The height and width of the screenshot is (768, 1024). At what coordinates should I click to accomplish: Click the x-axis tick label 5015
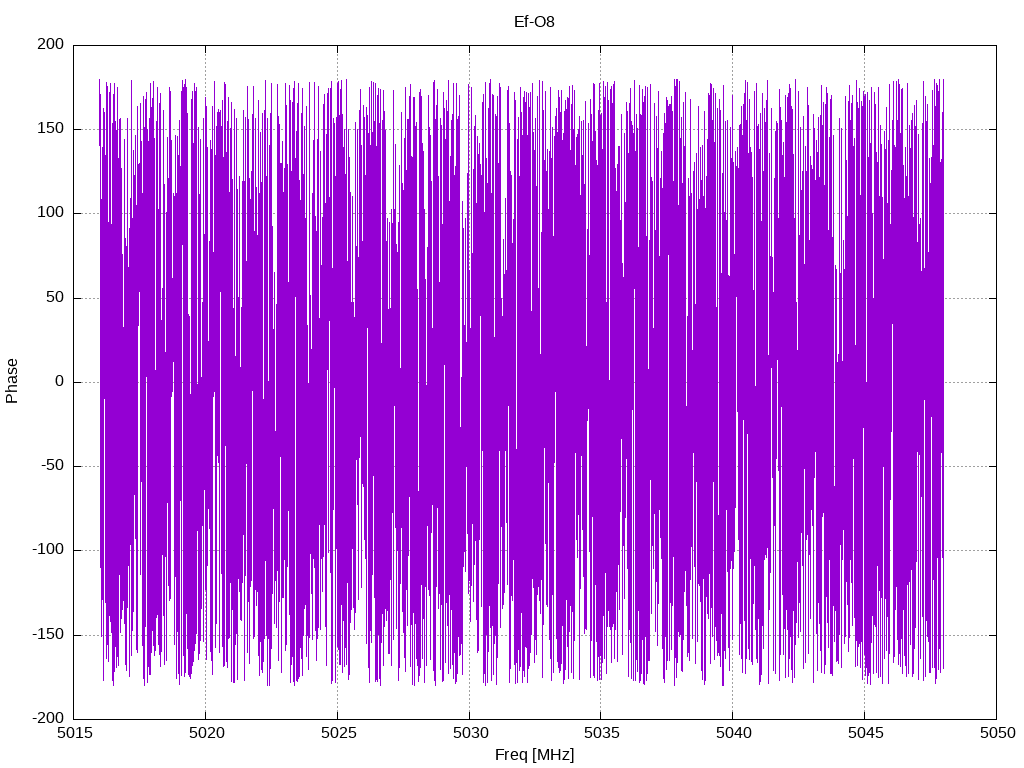coord(74,733)
